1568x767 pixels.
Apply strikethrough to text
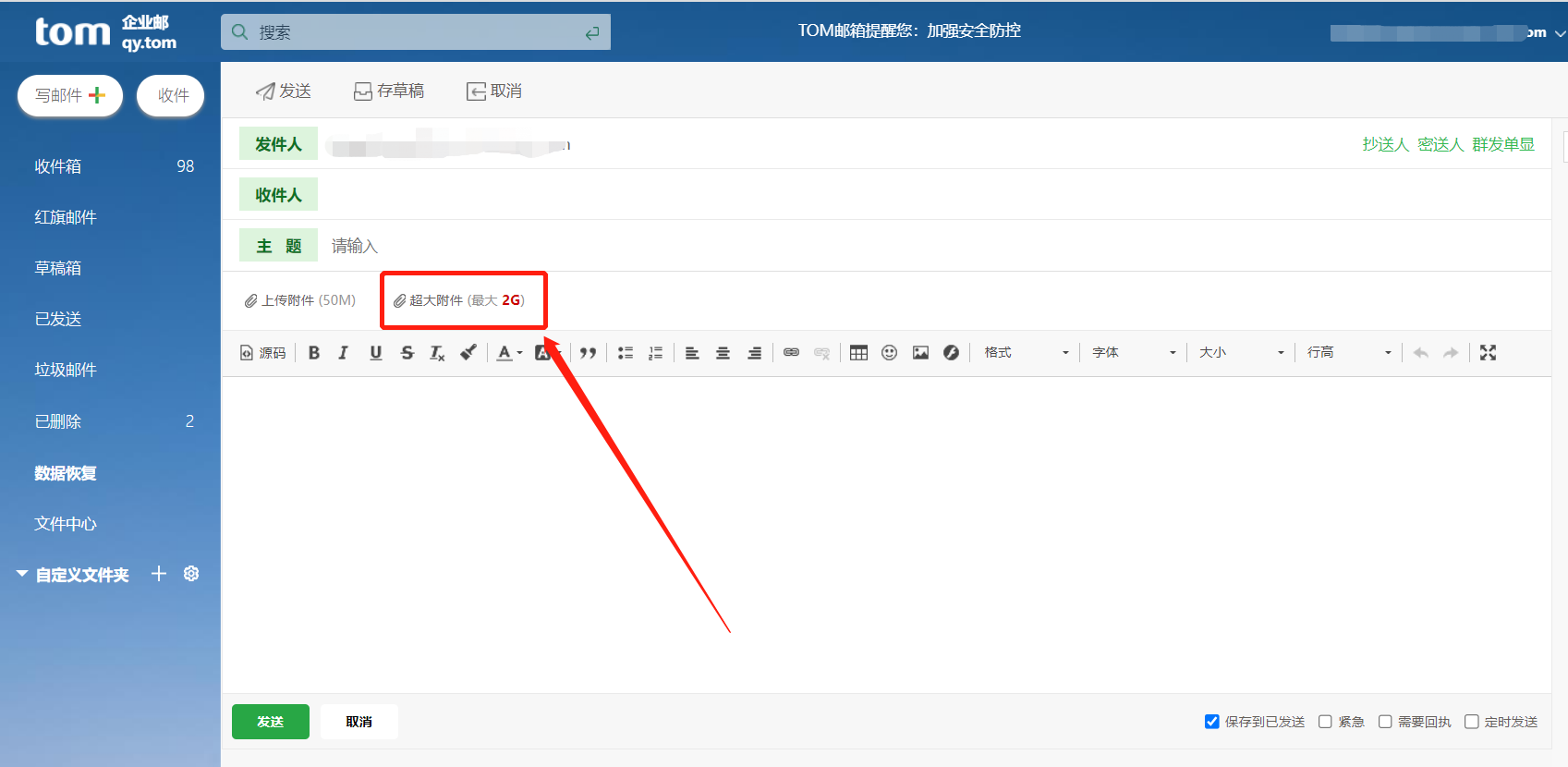pos(407,352)
